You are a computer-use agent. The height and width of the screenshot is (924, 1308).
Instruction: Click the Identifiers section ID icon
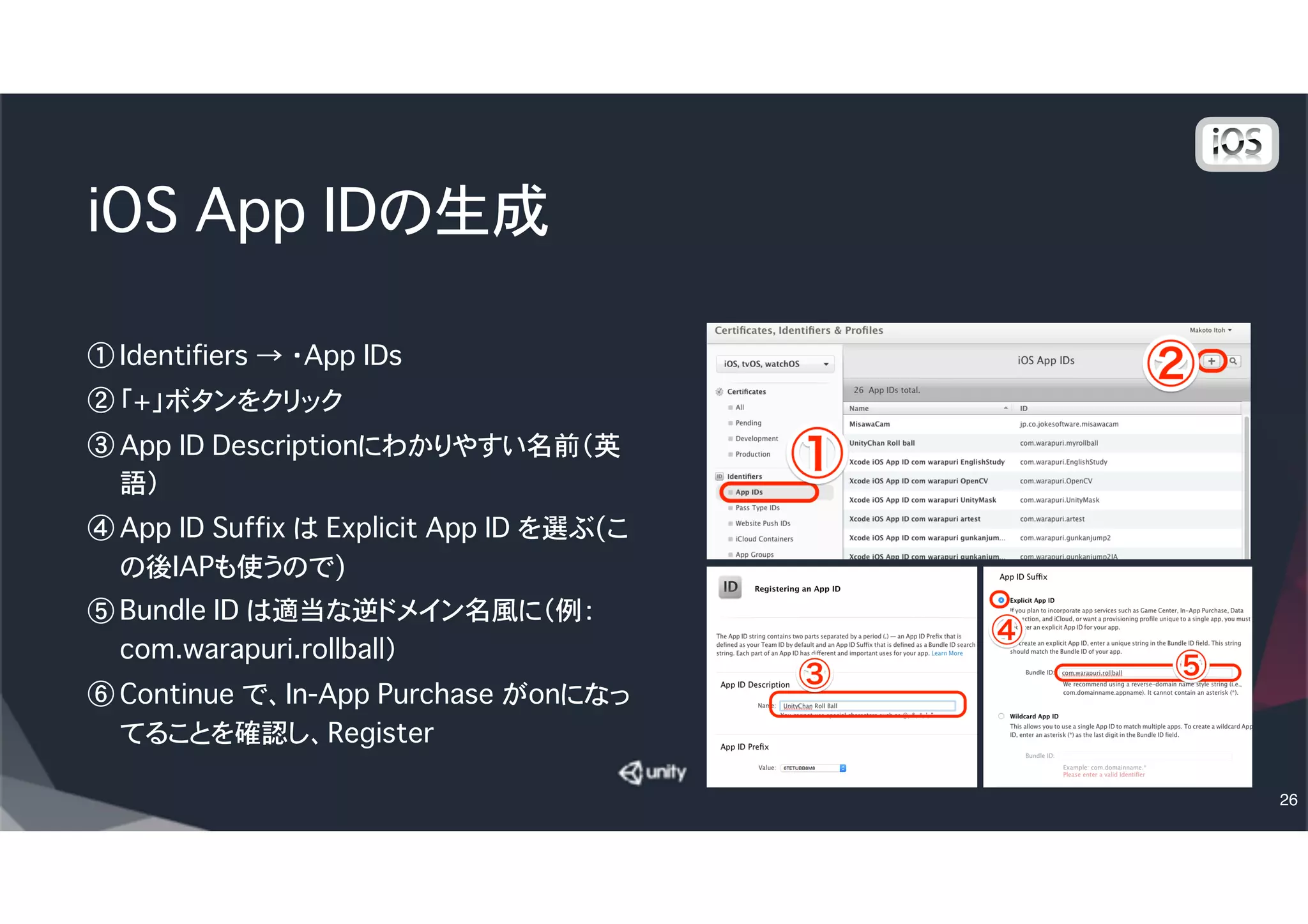click(x=719, y=476)
